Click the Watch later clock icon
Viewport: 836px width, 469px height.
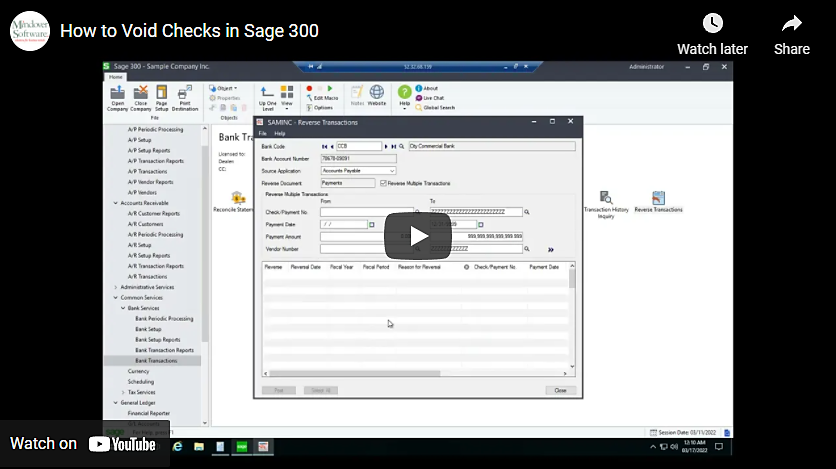coord(712,23)
